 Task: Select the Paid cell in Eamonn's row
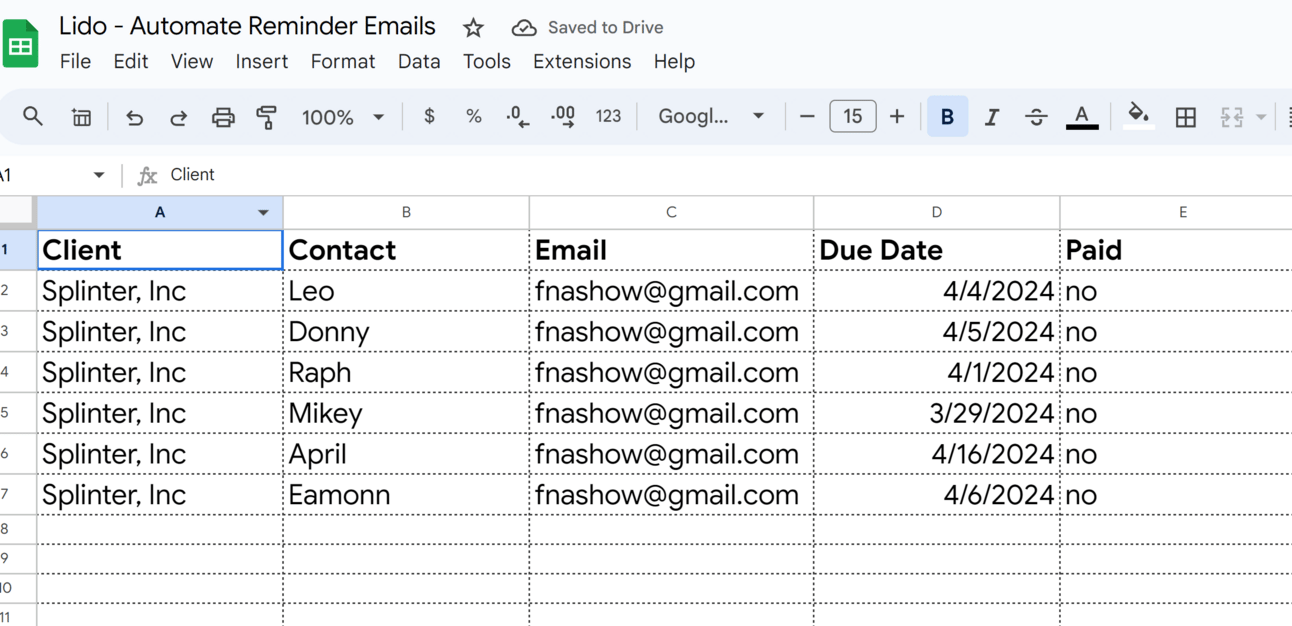pyautogui.click(x=1176, y=495)
